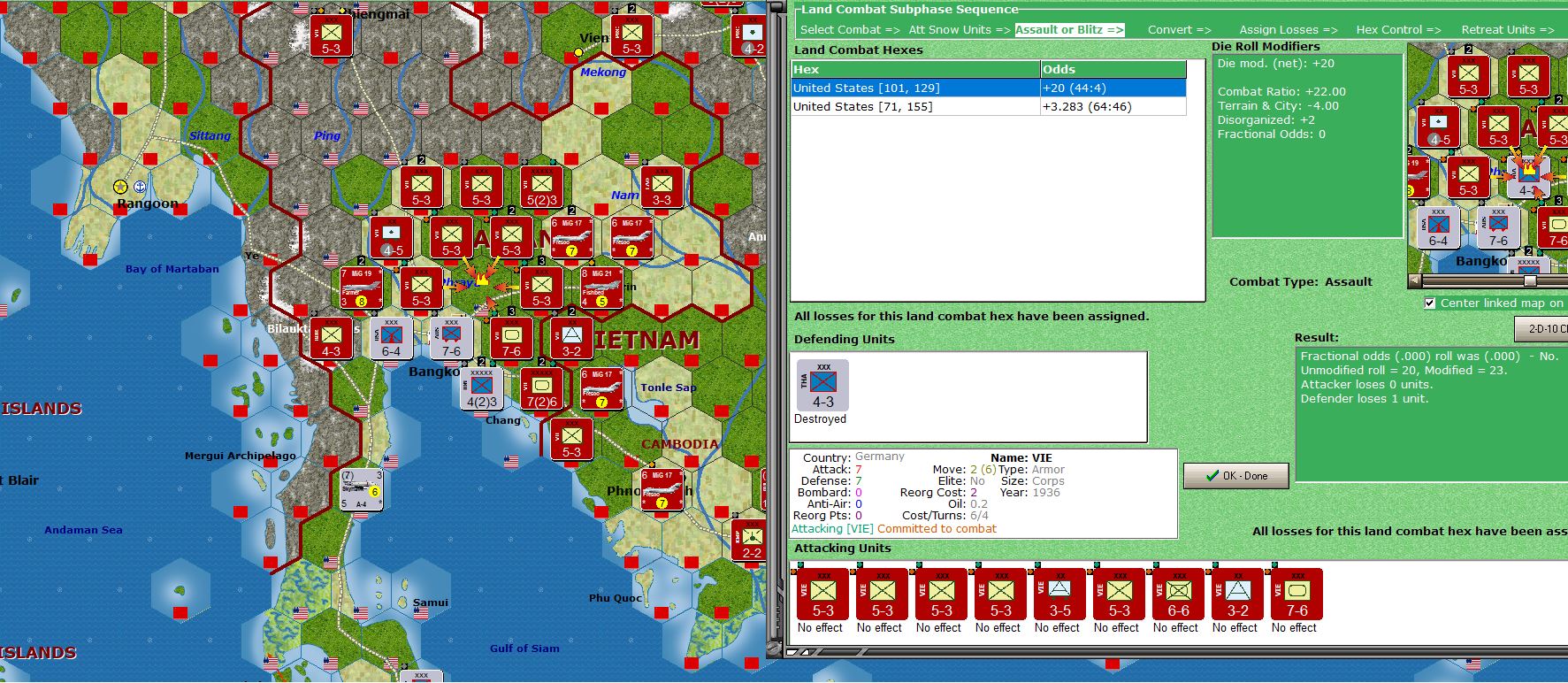This screenshot has width=1568, height=683.
Task: Select MiG 17 unit beside Tonle Sap
Action: coord(601,388)
